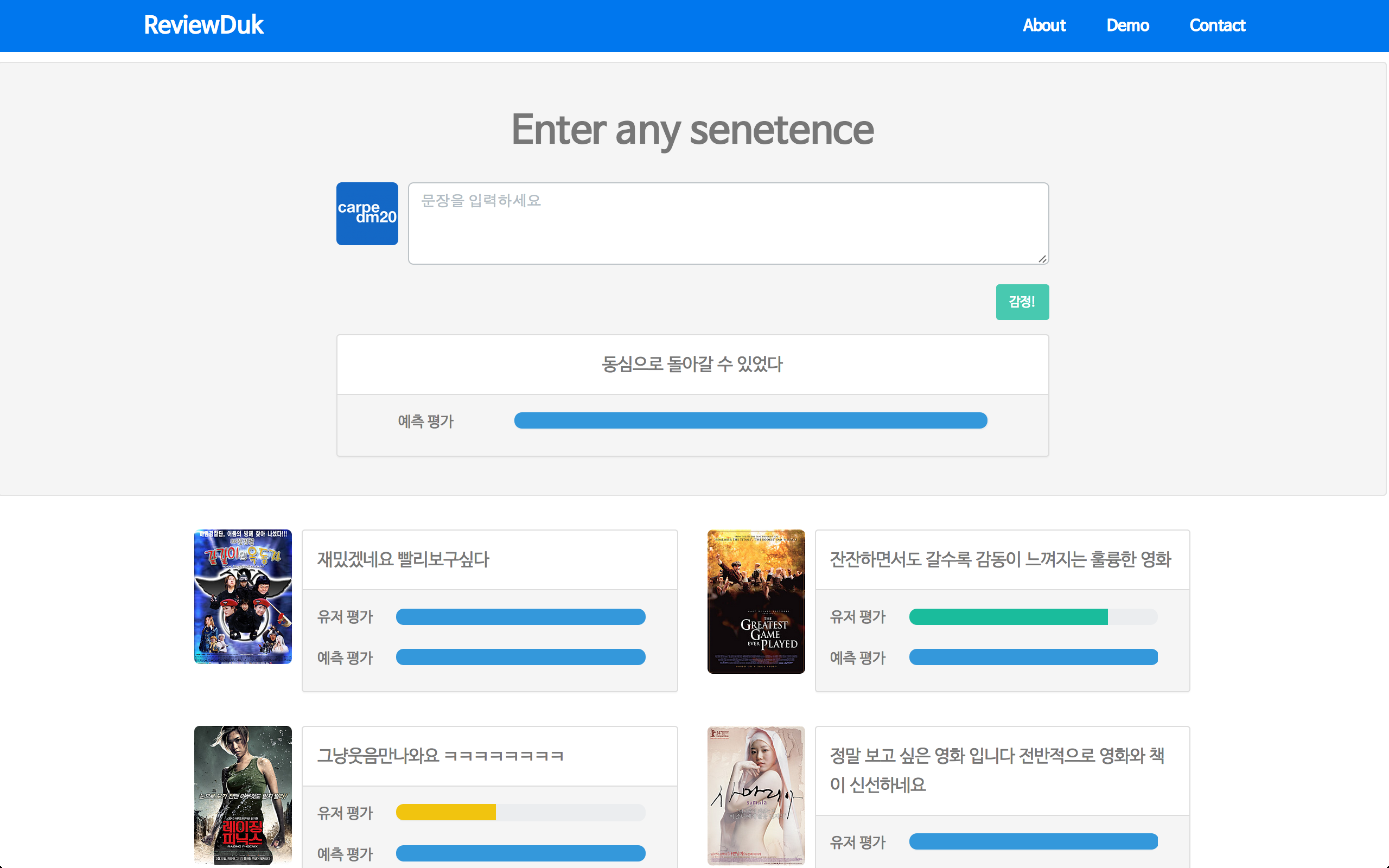1389x868 pixels.
Task: Grab the textarea resize handle
Action: tap(1042, 259)
